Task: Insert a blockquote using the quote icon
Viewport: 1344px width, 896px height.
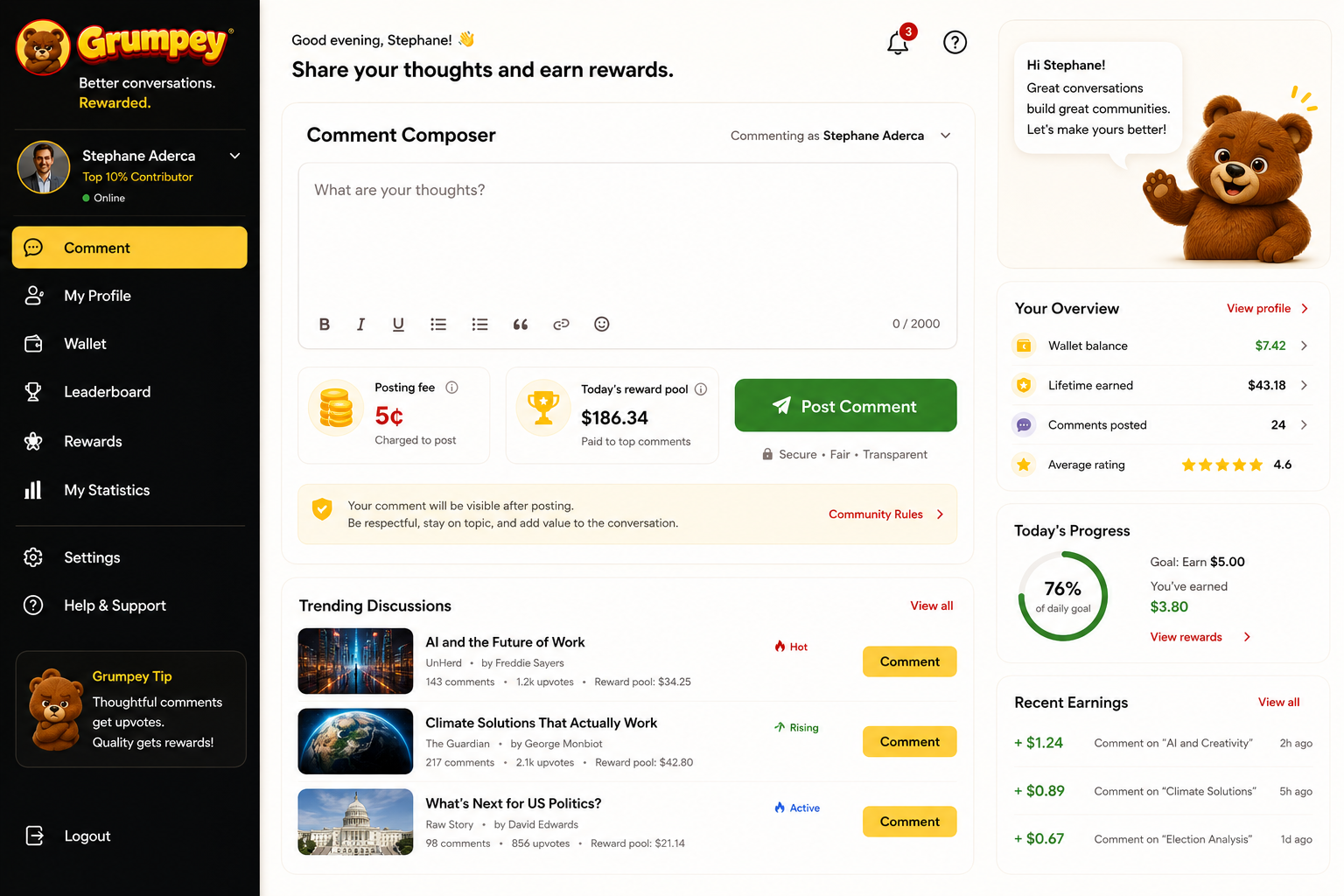Action: tap(520, 325)
